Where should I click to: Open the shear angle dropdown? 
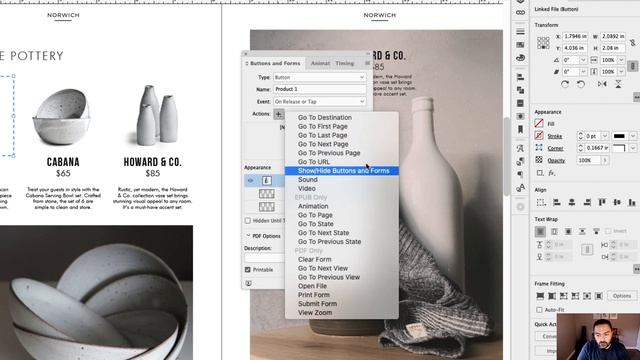click(x=583, y=71)
